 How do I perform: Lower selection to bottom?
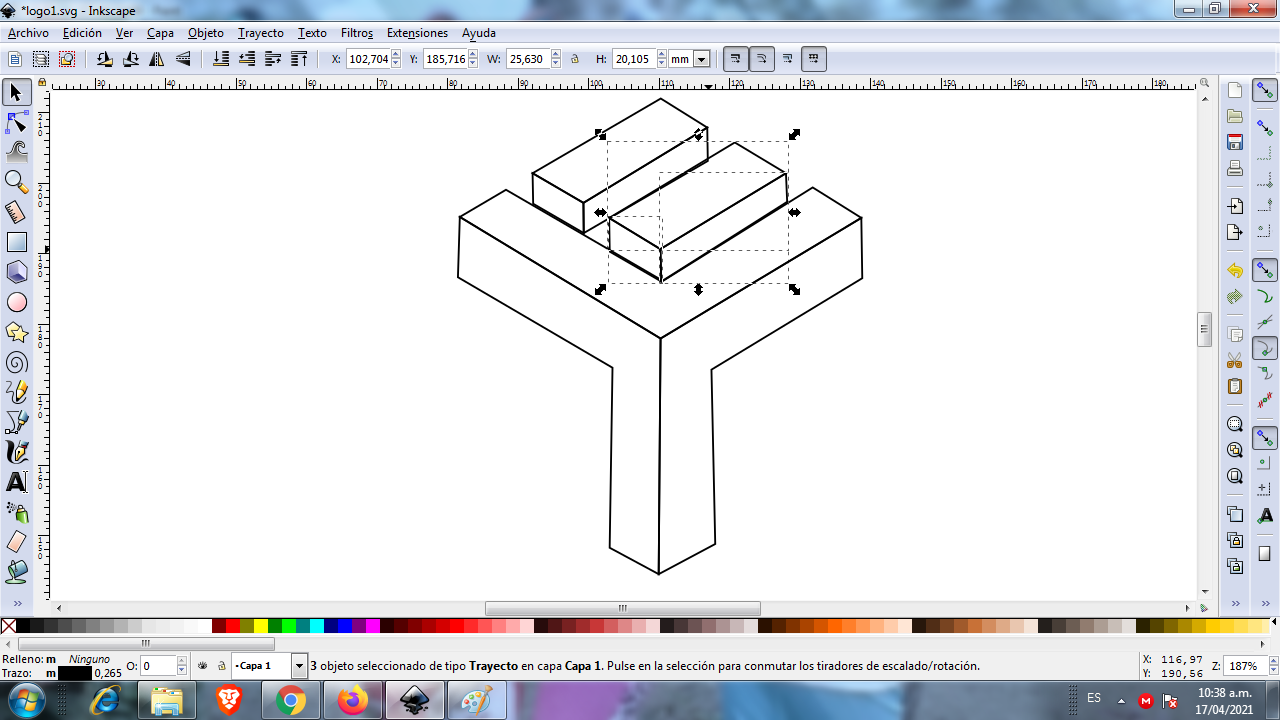pyautogui.click(x=221, y=59)
